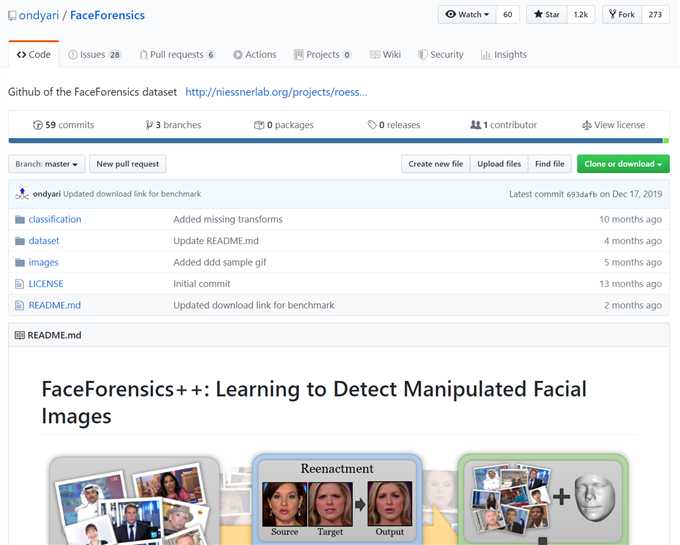Screen dimensions: 680x545
Task: Open the Actions tab
Action: 255,55
